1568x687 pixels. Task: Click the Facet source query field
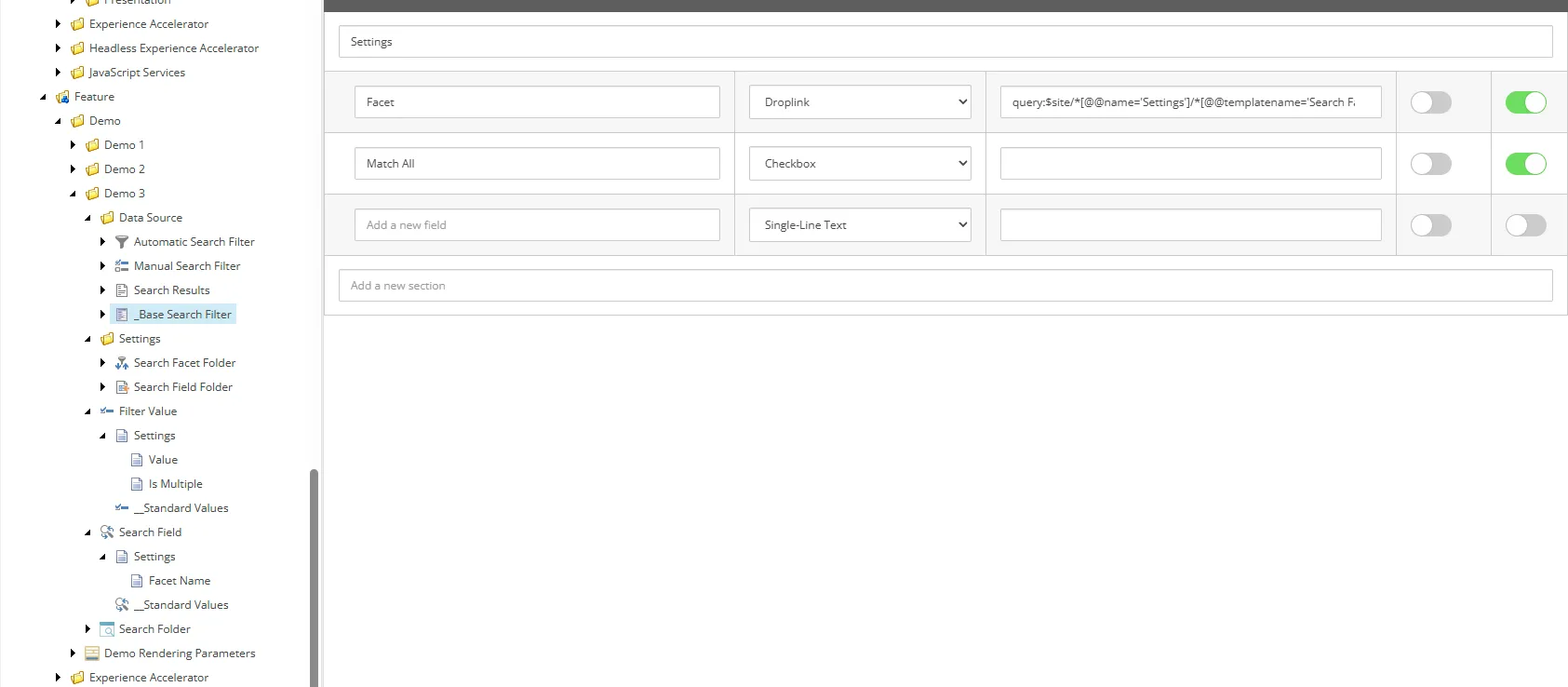(1191, 102)
